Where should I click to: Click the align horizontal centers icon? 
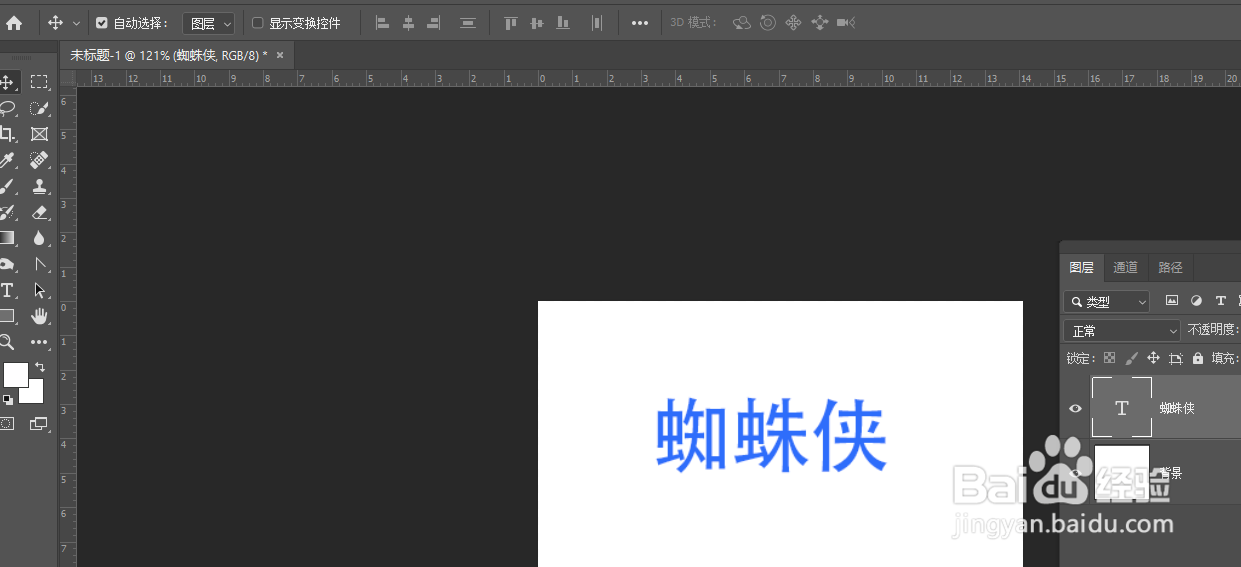click(x=408, y=23)
